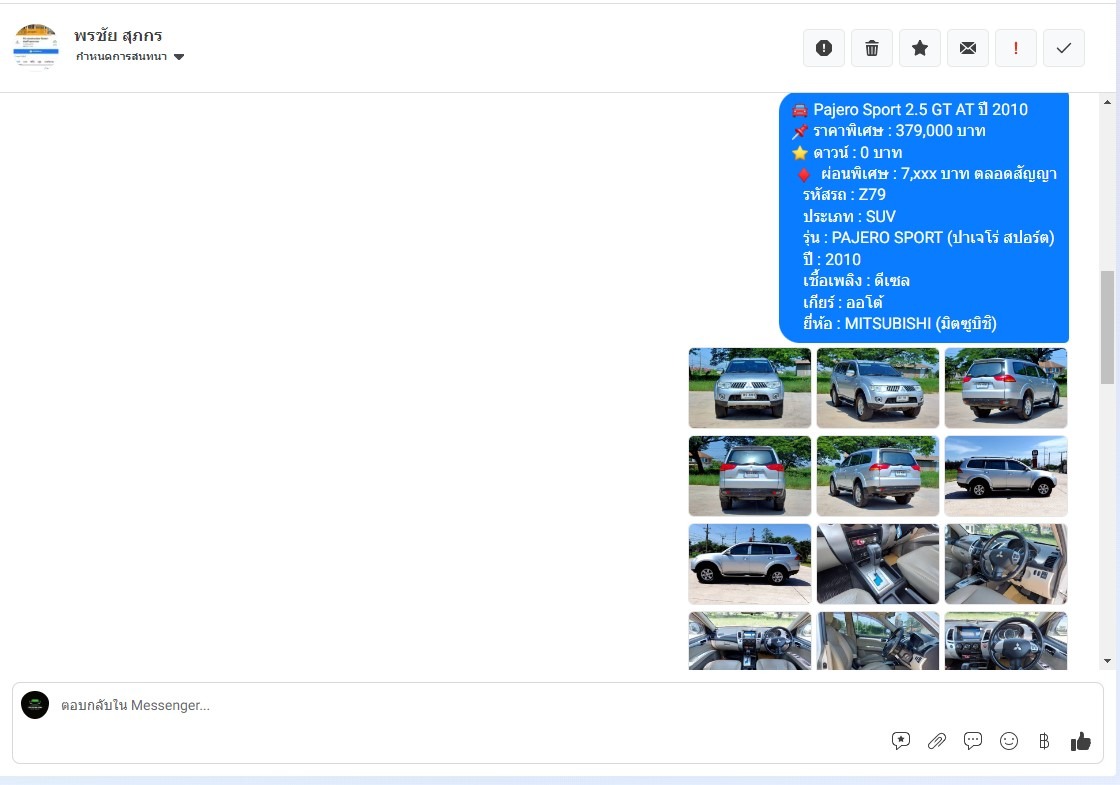
Task: Click the spam report octagon icon
Action: tap(824, 48)
